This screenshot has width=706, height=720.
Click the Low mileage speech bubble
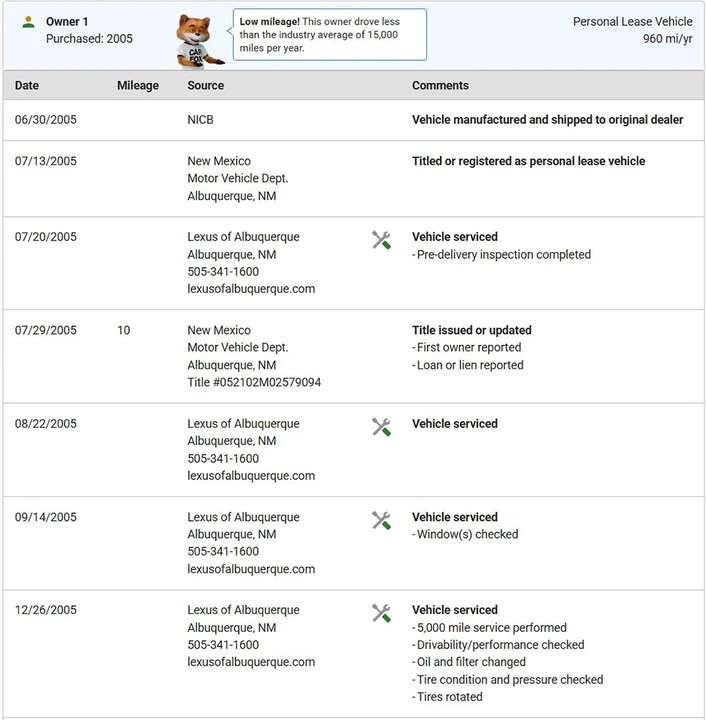click(330, 34)
